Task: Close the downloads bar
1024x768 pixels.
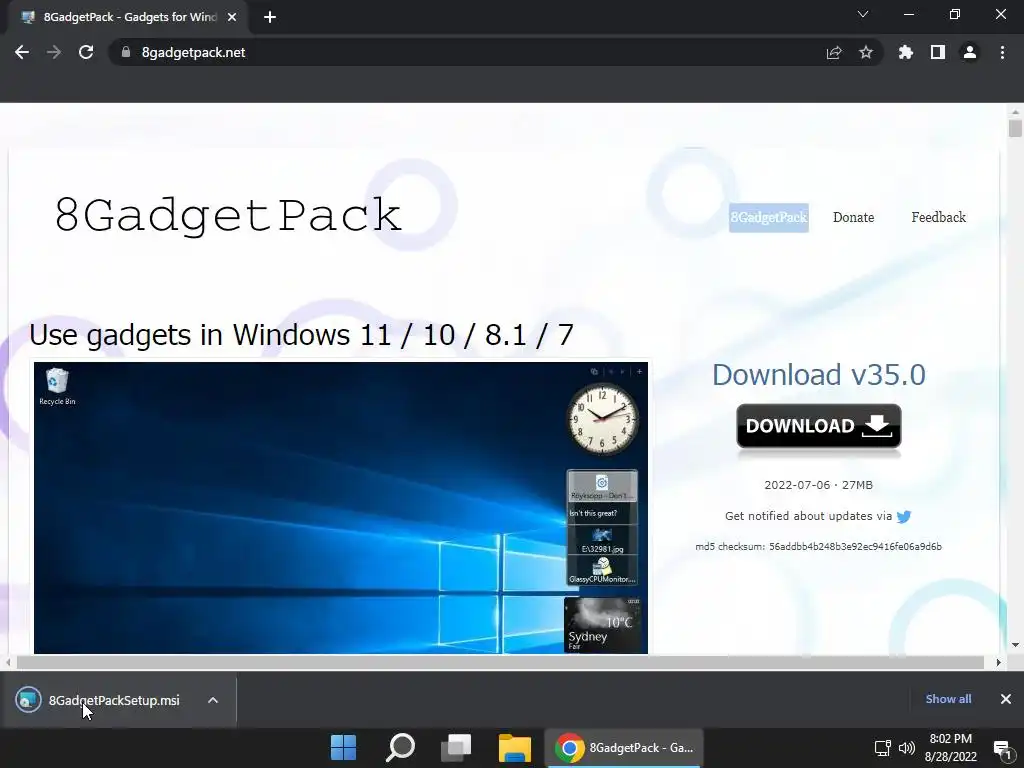Action: click(x=1006, y=699)
